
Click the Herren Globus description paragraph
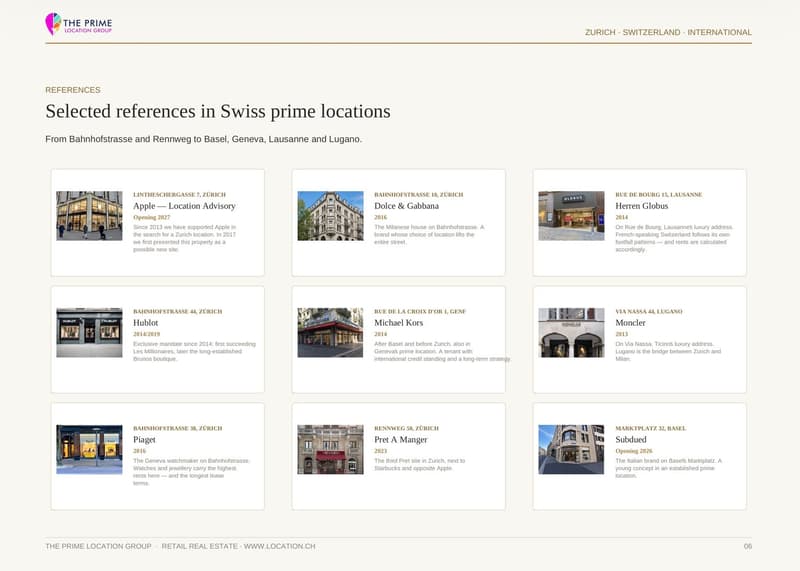point(674,238)
